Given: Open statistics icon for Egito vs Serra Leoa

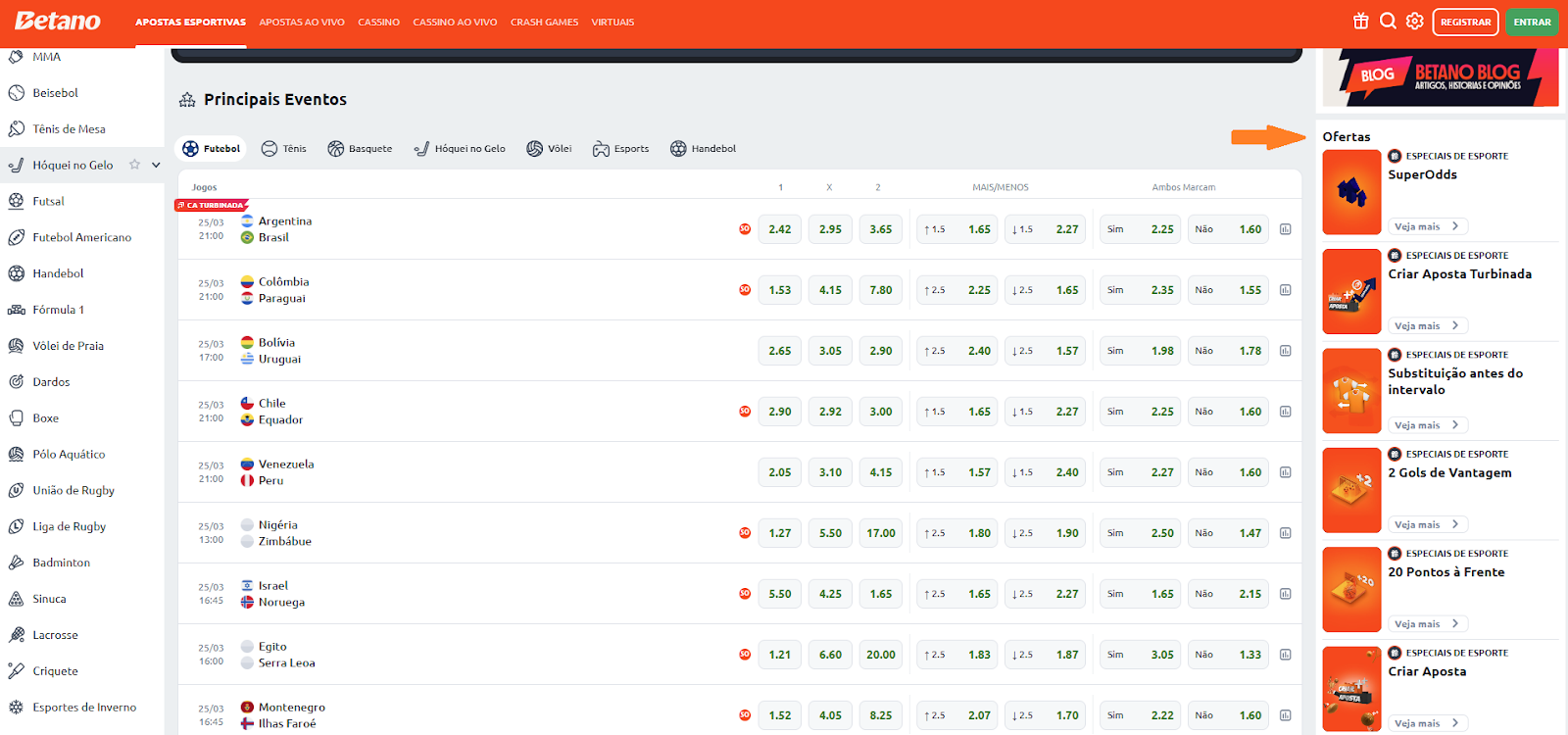Looking at the screenshot, I should coord(1286,655).
